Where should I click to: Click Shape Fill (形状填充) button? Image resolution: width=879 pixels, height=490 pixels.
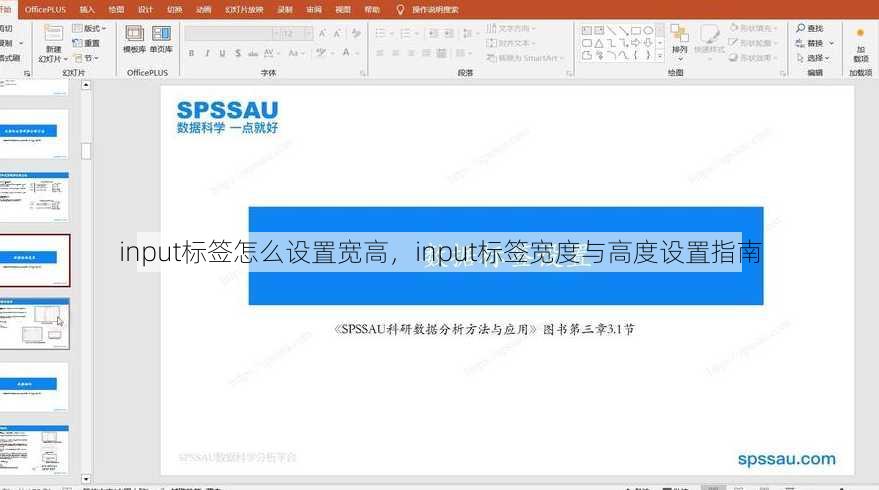(754, 28)
